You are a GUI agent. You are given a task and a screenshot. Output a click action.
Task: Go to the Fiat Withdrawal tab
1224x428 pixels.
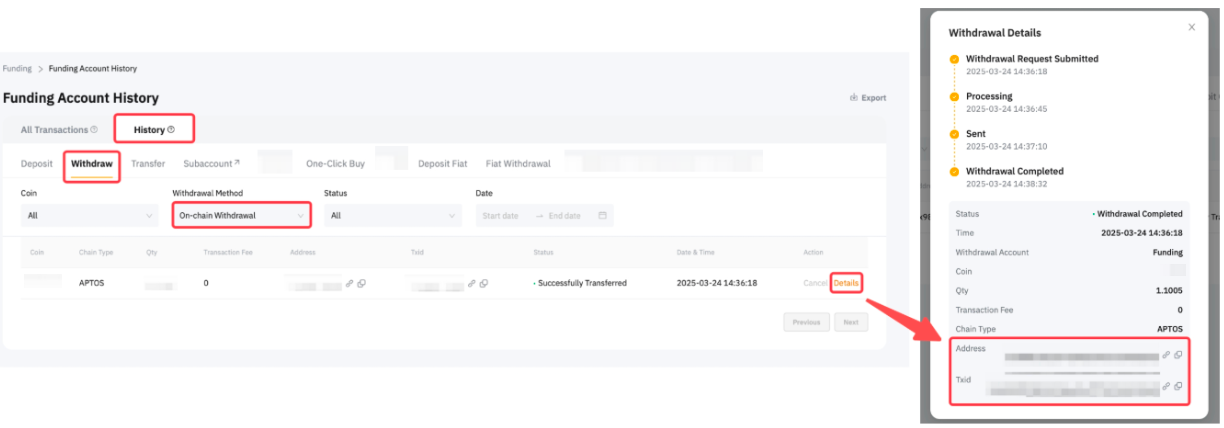(518, 163)
